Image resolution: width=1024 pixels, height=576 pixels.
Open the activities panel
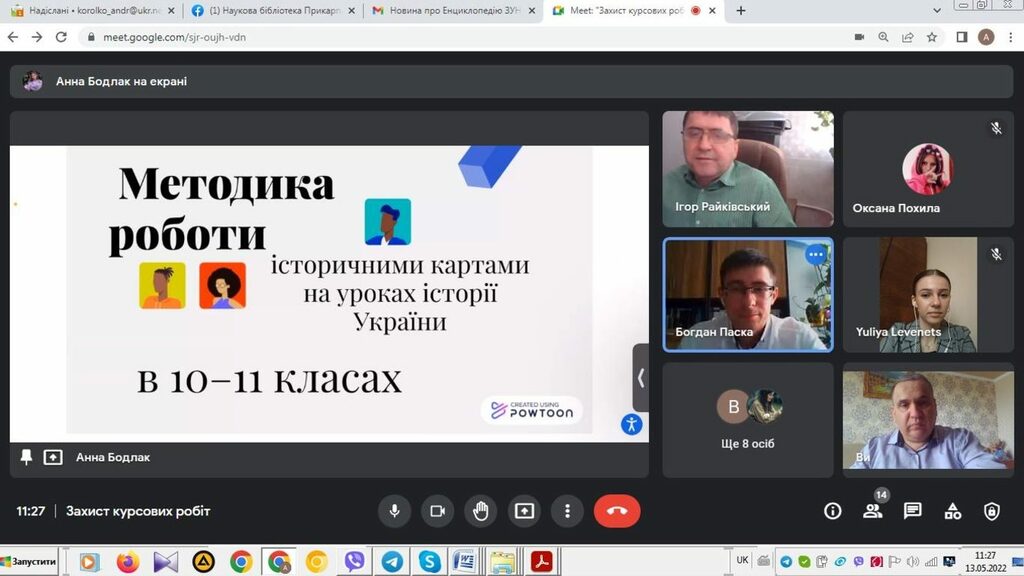pos(953,511)
